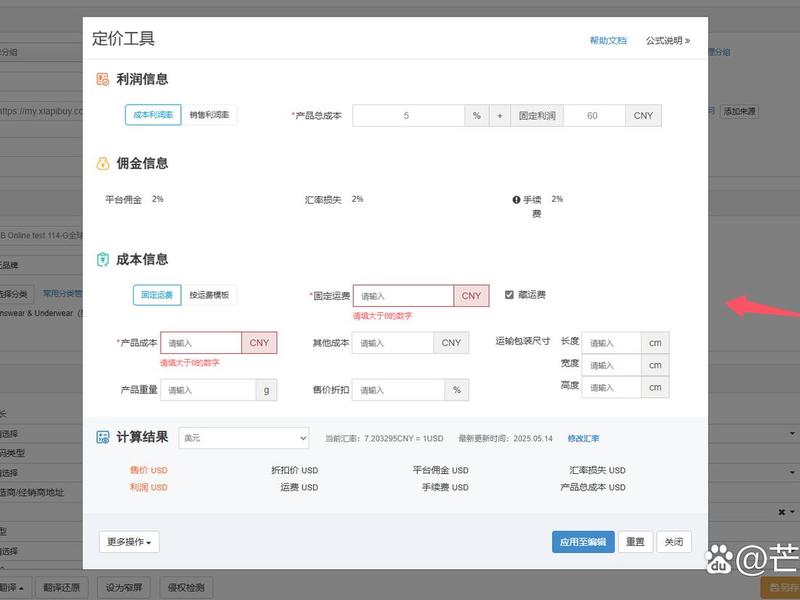Select the 成本利润率 tab
Image resolution: width=800 pixels, height=600 pixels.
click(x=153, y=115)
